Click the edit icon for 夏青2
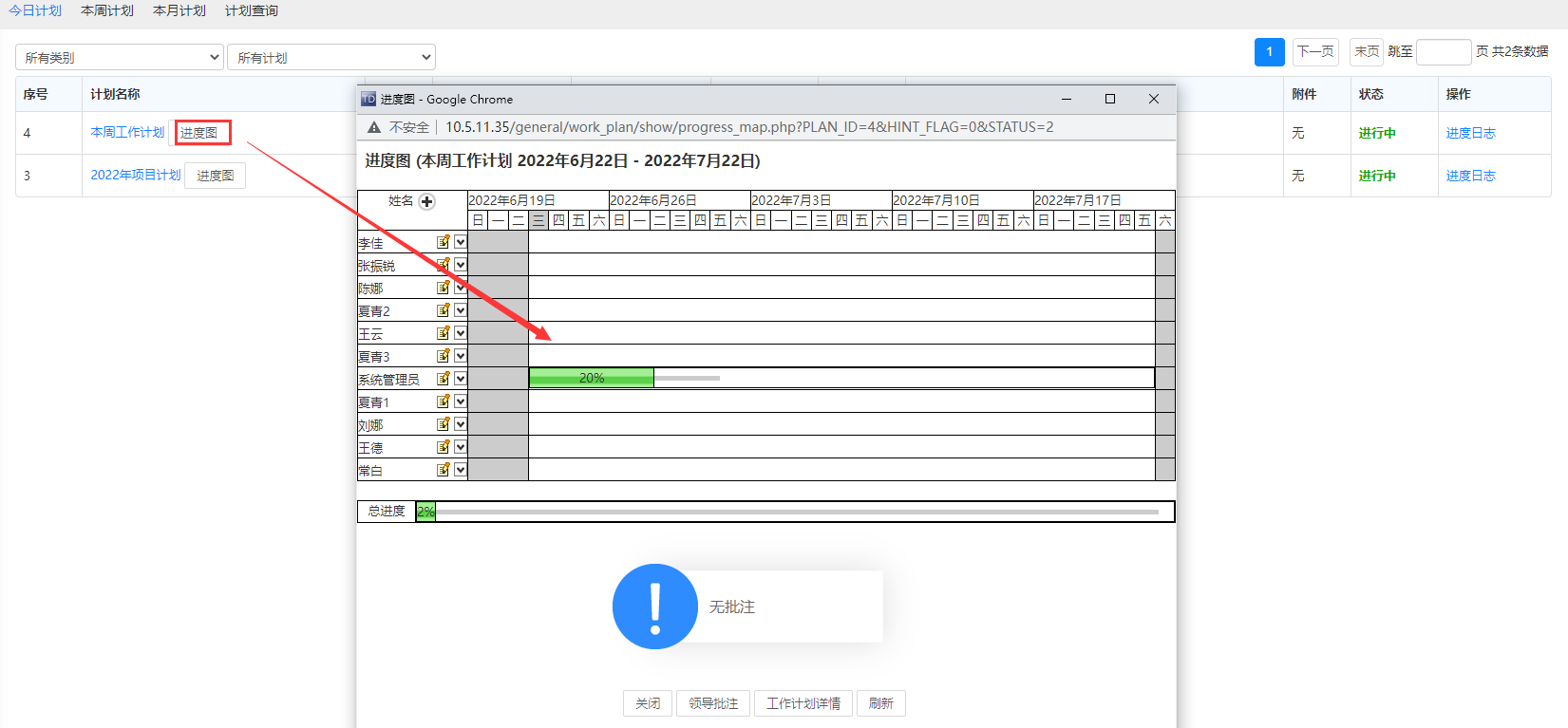Image resolution: width=1568 pixels, height=728 pixels. 444,310
